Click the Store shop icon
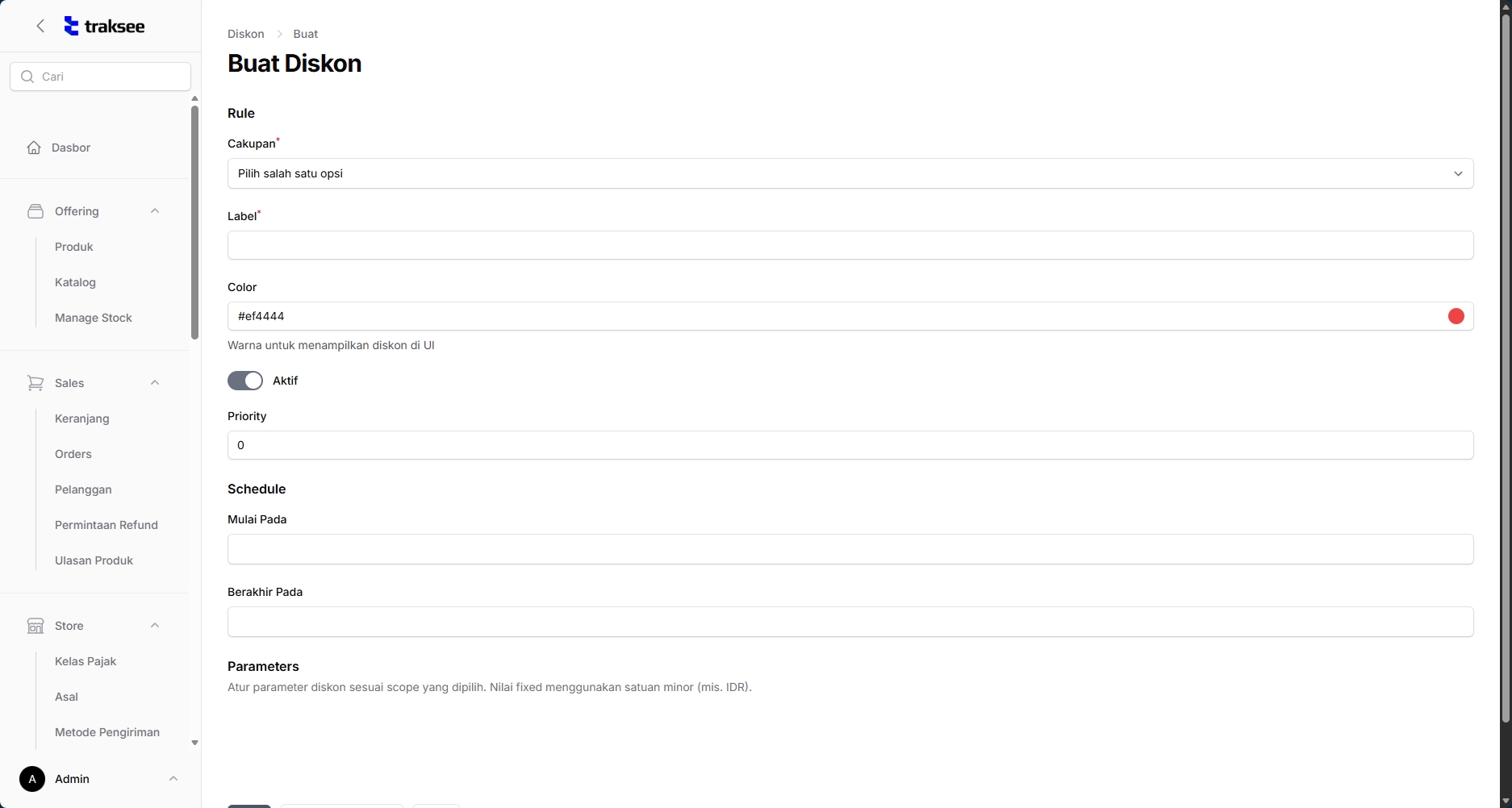The height and width of the screenshot is (808, 1512). pyautogui.click(x=36, y=626)
